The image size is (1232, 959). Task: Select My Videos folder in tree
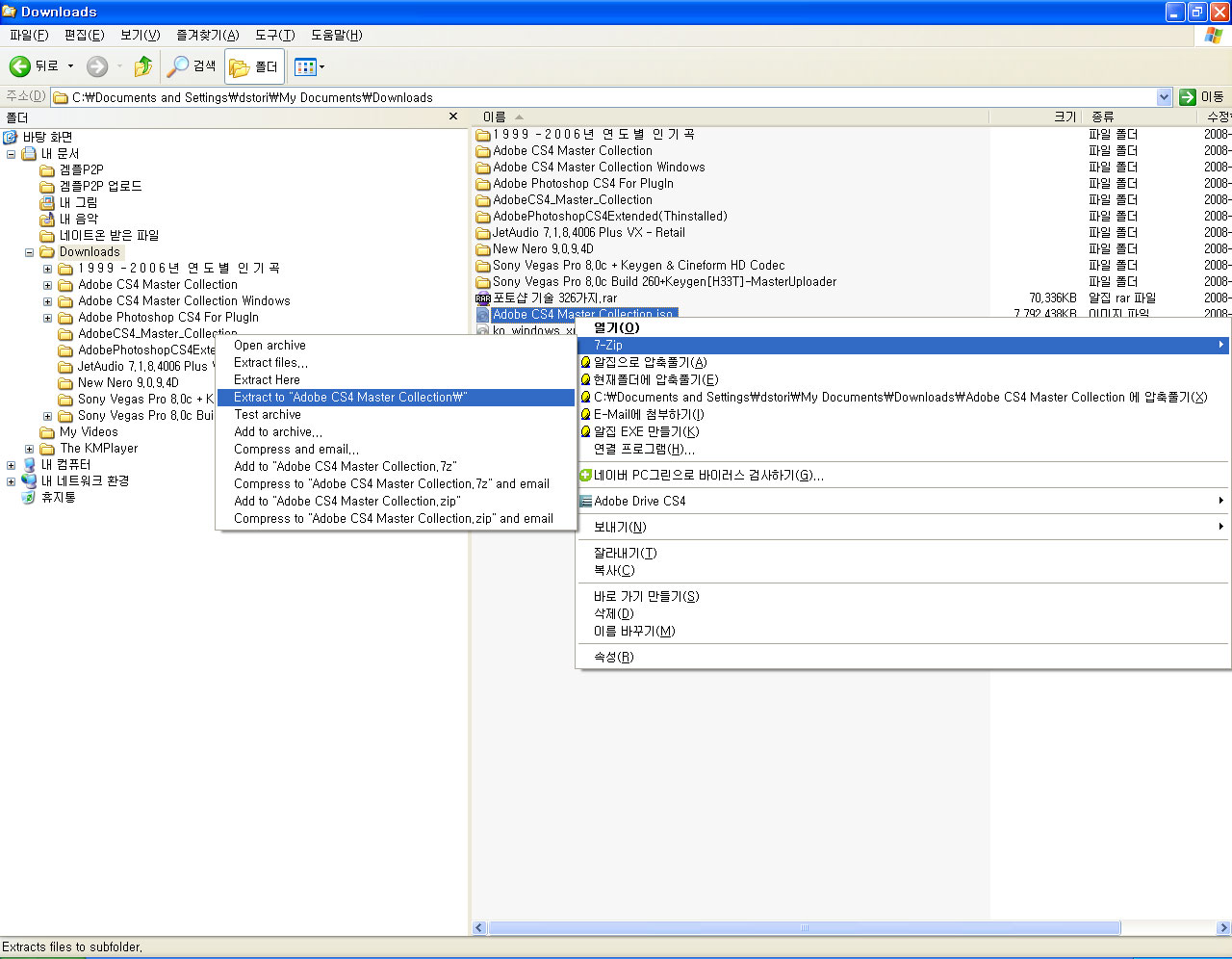pyautogui.click(x=89, y=431)
